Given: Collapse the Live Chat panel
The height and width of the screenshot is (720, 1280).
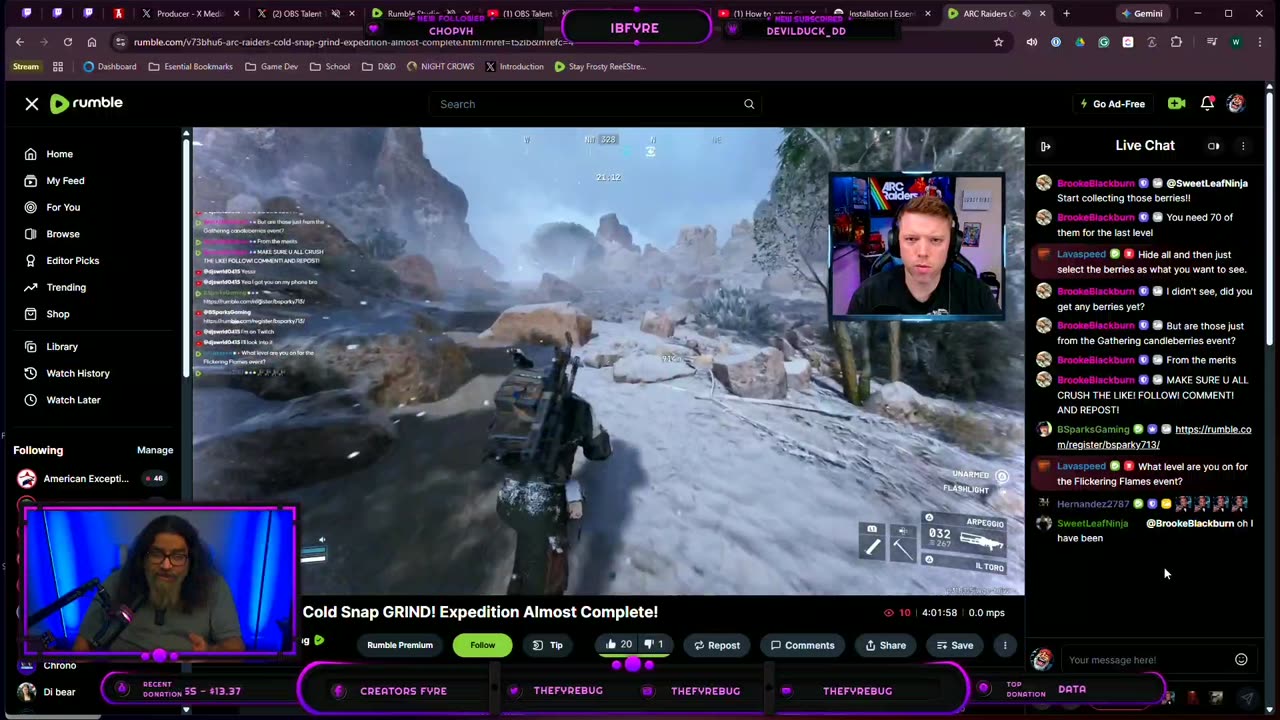Looking at the screenshot, I should (x=1045, y=146).
